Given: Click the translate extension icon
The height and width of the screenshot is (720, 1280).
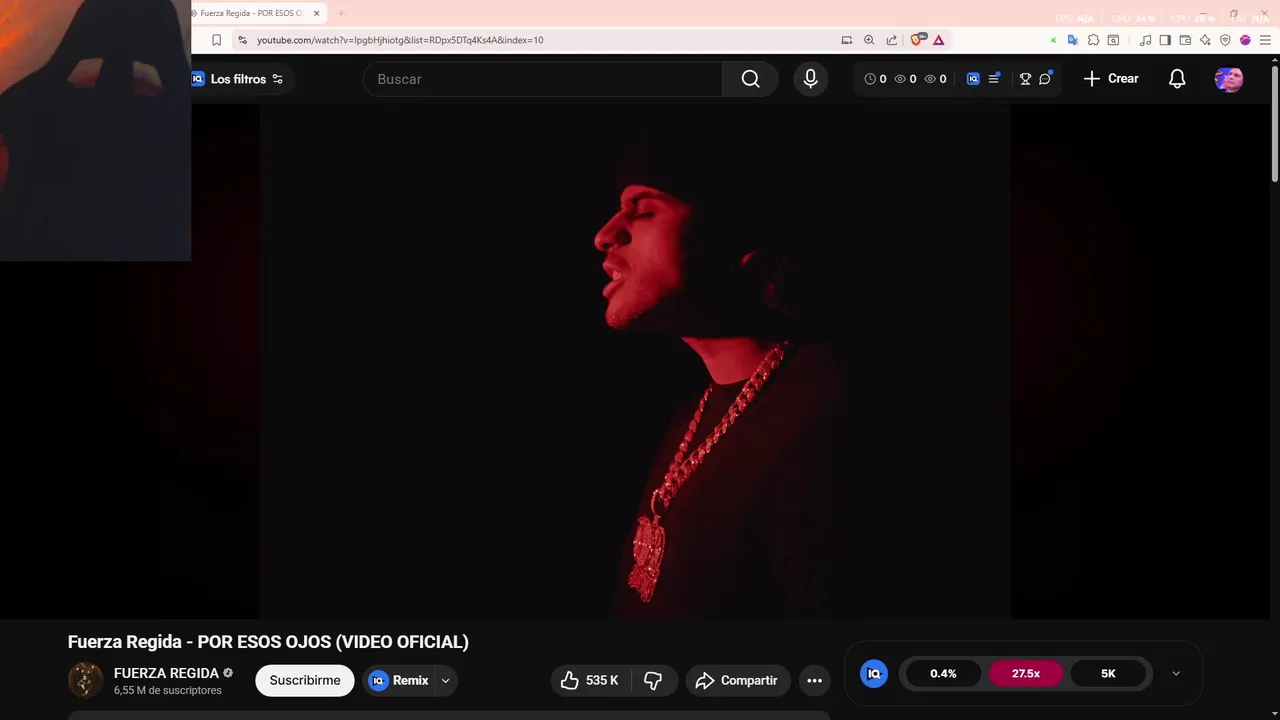Looking at the screenshot, I should pos(1073,40).
